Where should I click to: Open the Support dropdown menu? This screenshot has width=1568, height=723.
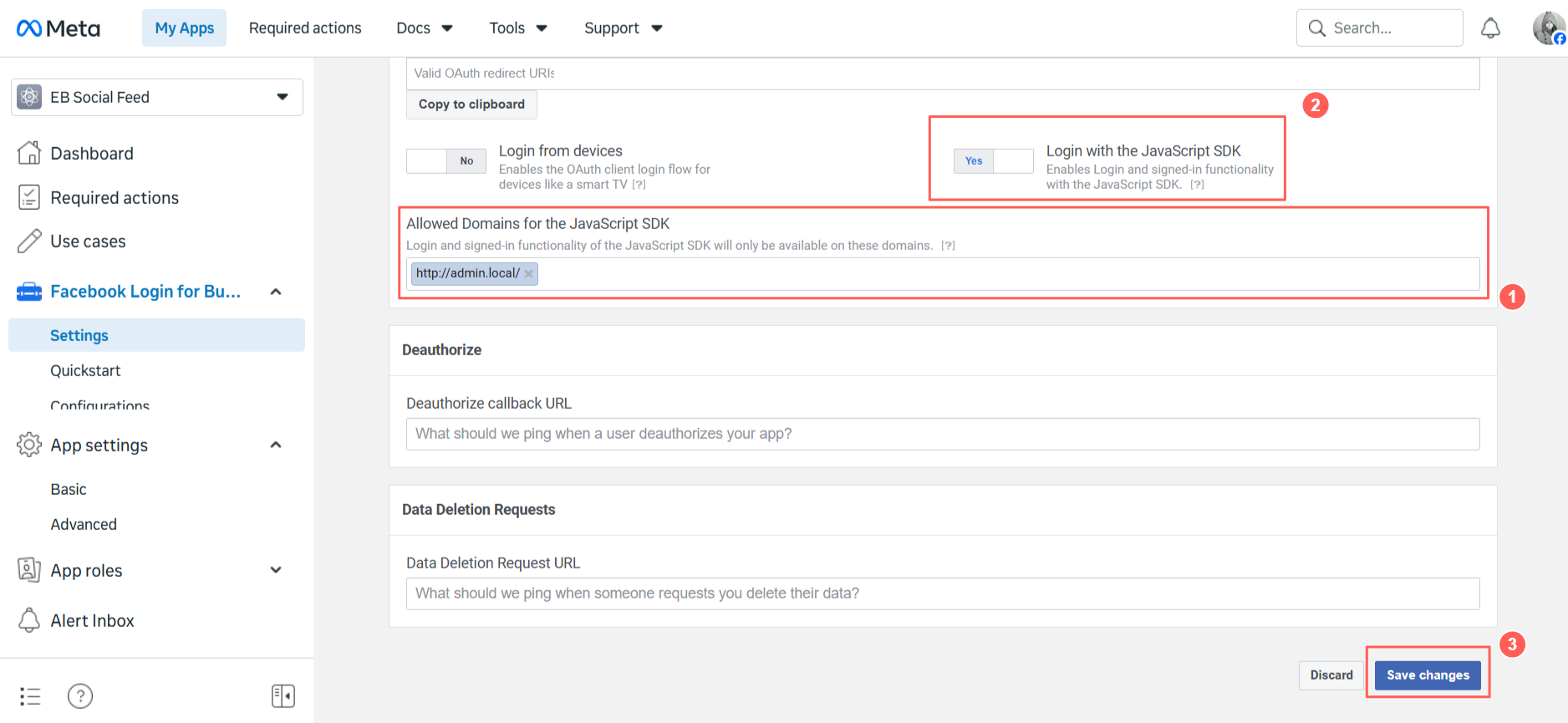point(623,28)
